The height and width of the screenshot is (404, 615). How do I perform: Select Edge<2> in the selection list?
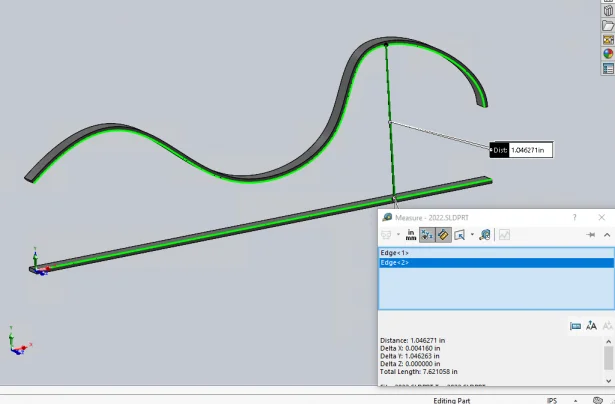pos(496,263)
